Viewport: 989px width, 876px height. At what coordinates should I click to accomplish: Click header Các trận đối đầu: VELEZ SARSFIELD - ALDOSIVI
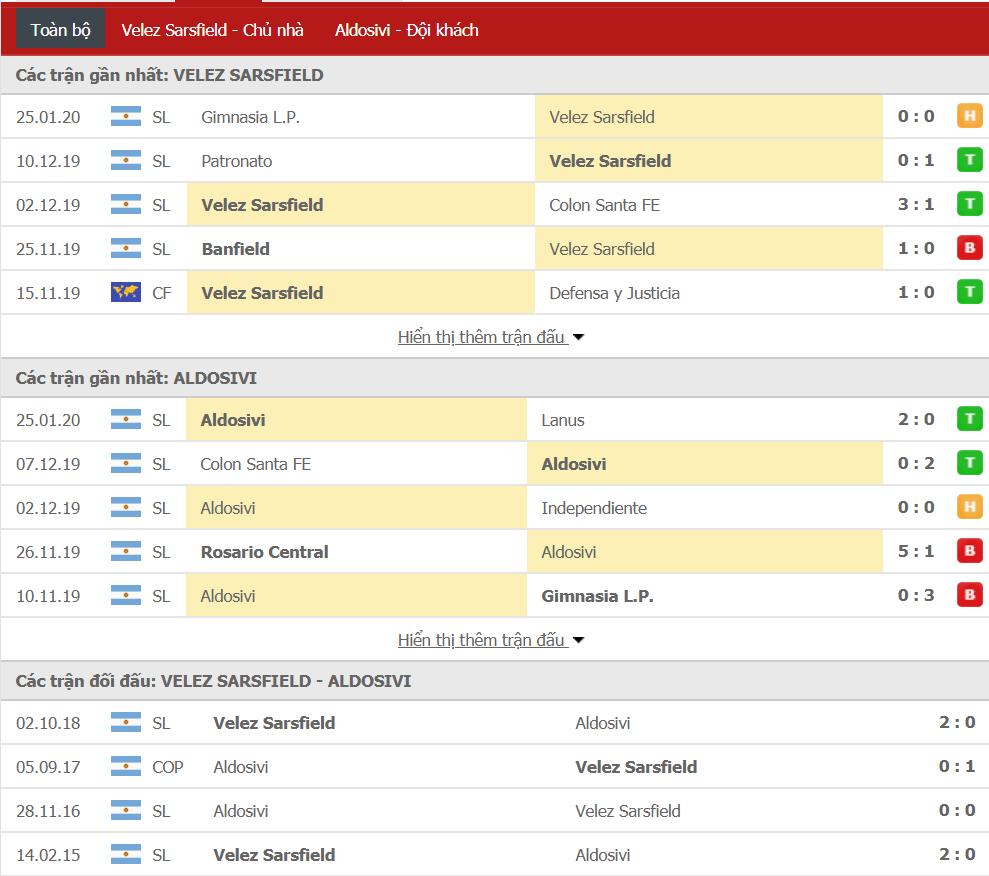point(213,681)
